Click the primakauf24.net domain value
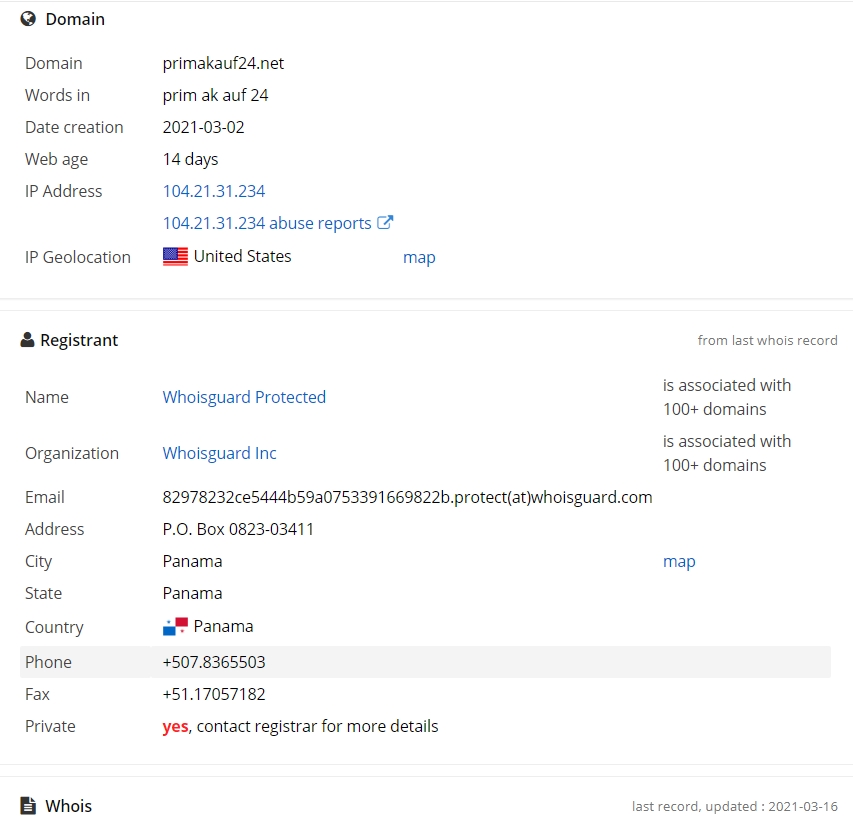 coord(223,63)
